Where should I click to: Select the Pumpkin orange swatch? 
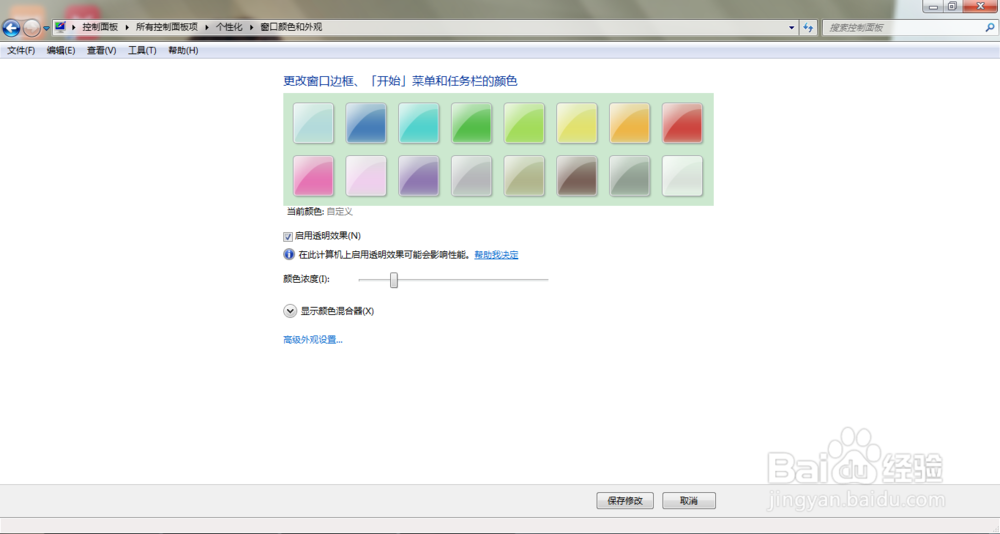click(x=629, y=123)
